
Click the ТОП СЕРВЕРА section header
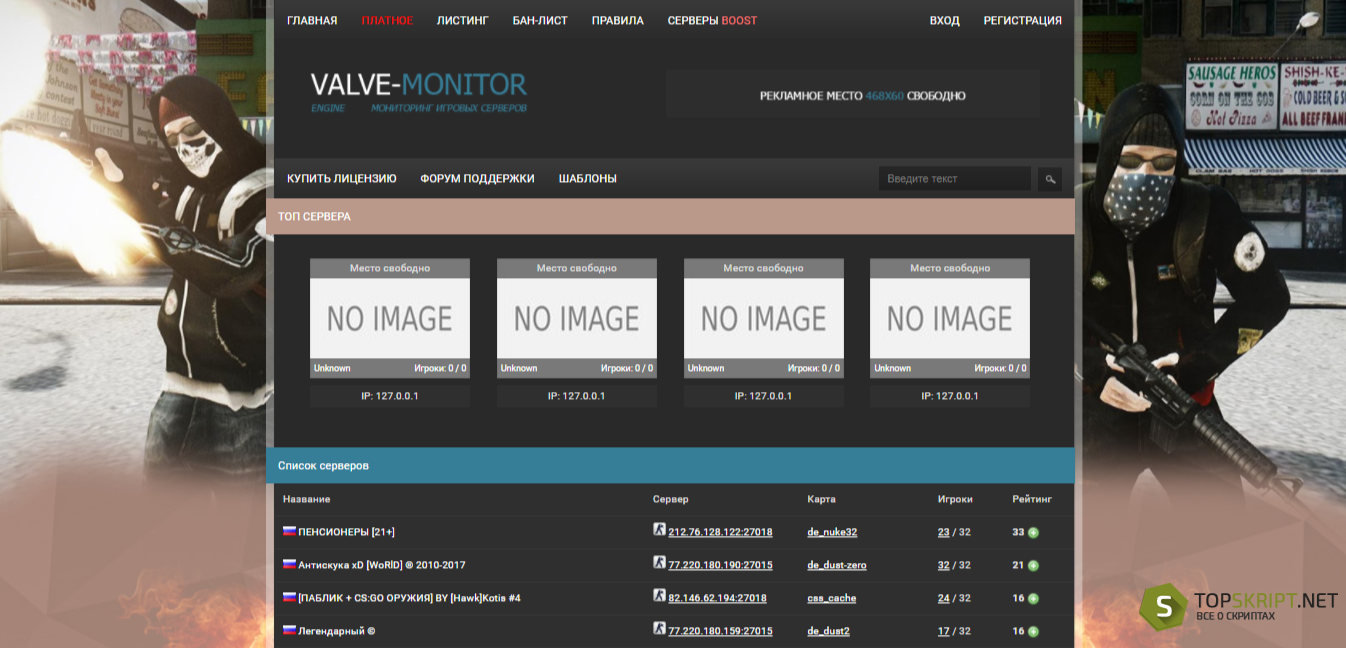tap(670, 216)
